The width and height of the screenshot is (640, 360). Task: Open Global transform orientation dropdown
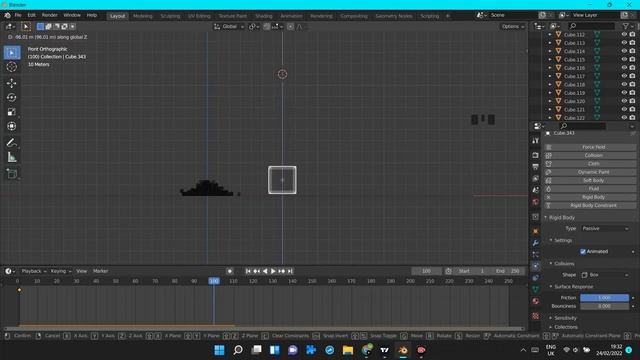[229, 27]
